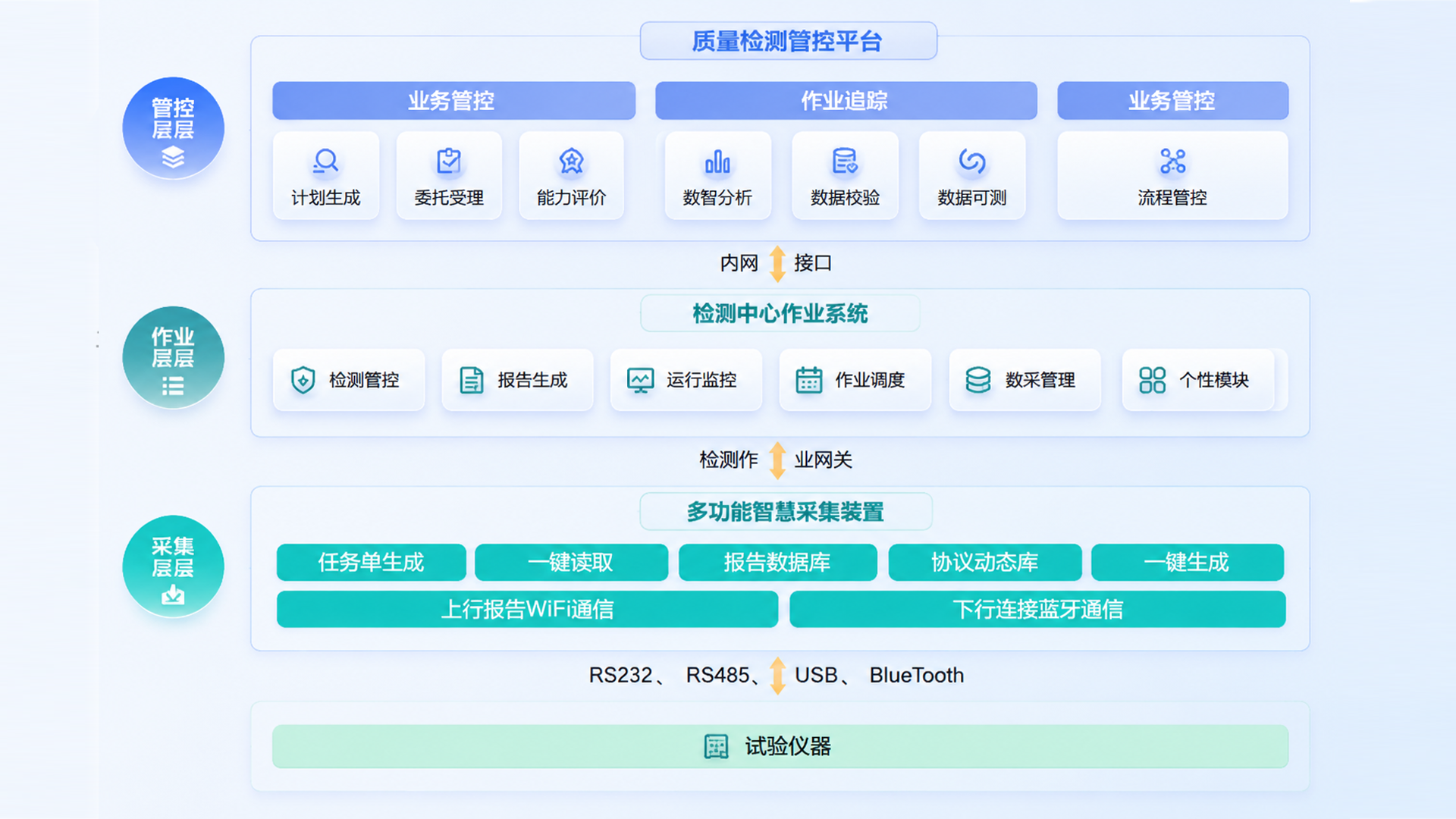Click the 运行监控 monitor icon
This screenshot has width=1456, height=819.
pyautogui.click(x=640, y=380)
